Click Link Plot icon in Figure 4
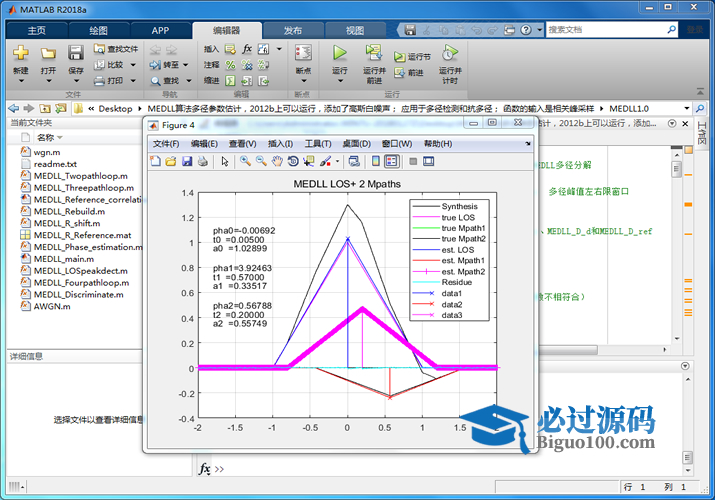715x500 pixels. tap(354, 161)
